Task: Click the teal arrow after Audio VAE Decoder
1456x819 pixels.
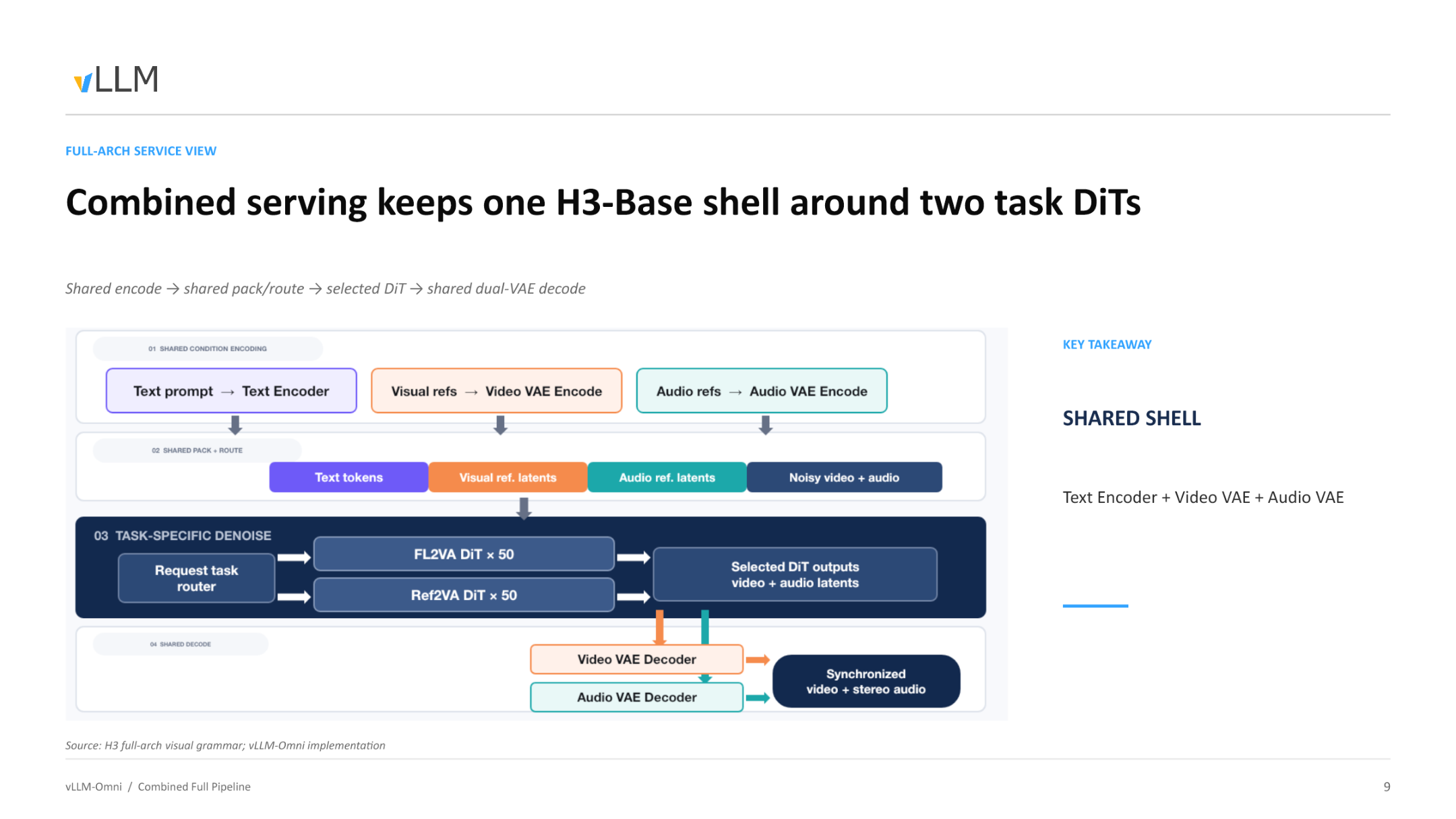Action: point(758,698)
